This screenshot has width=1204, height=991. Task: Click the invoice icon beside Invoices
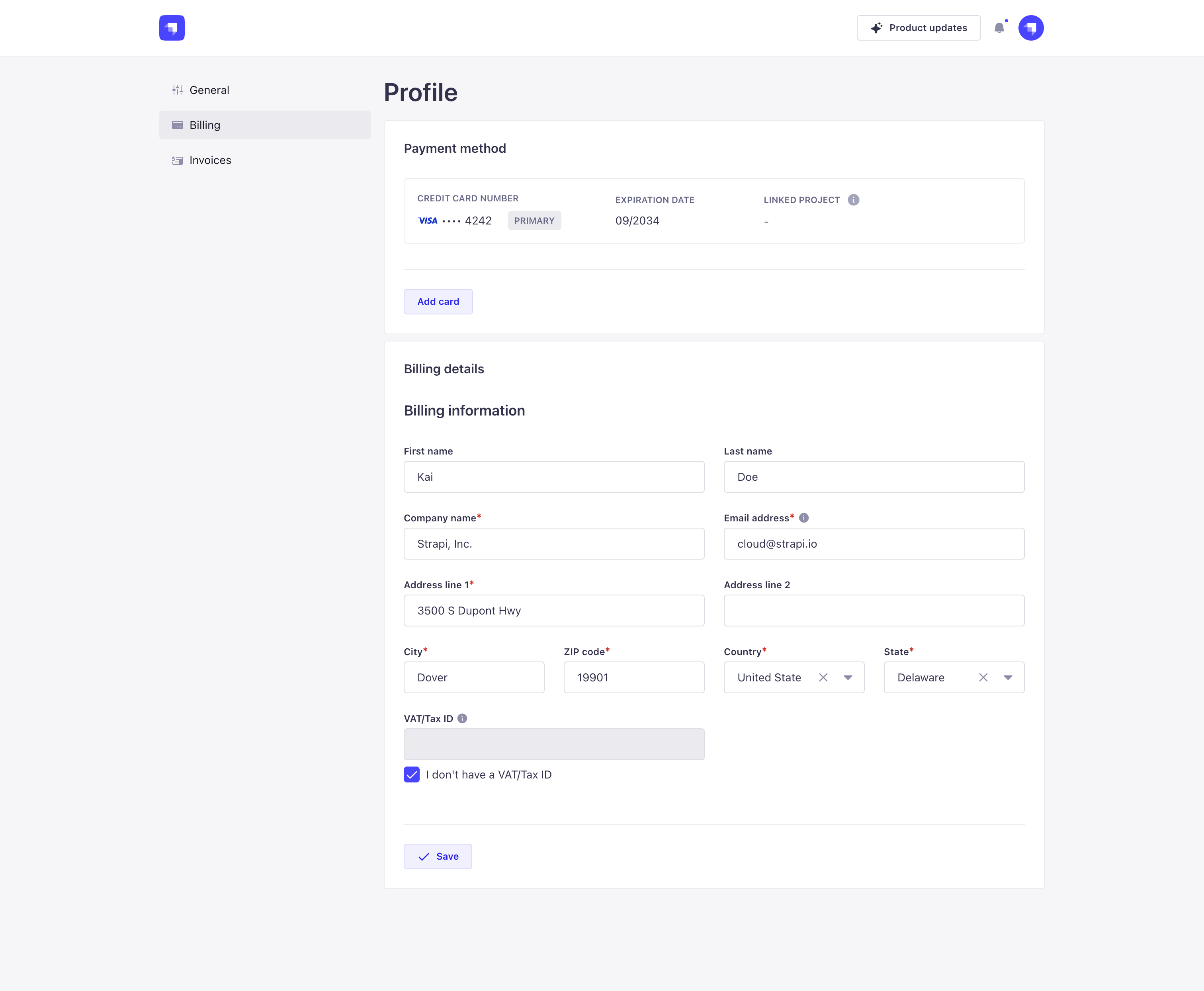coord(177,160)
